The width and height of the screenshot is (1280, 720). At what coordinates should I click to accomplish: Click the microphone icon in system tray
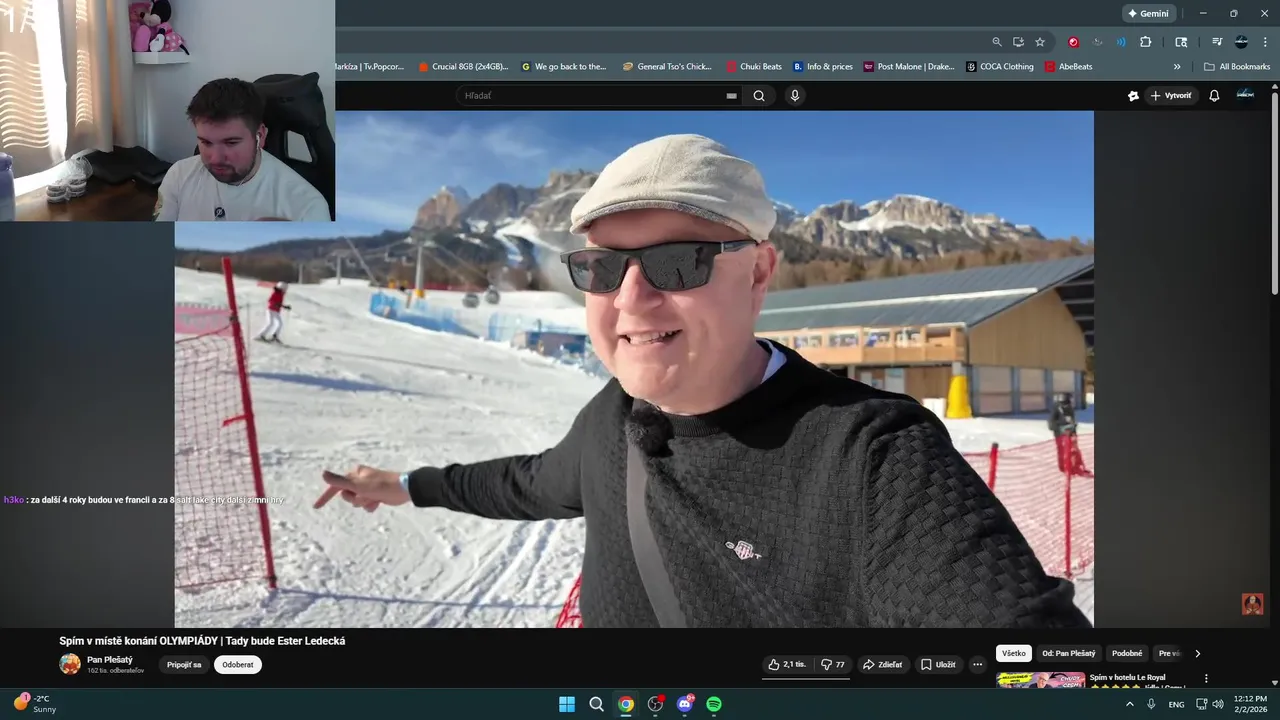(1152, 704)
